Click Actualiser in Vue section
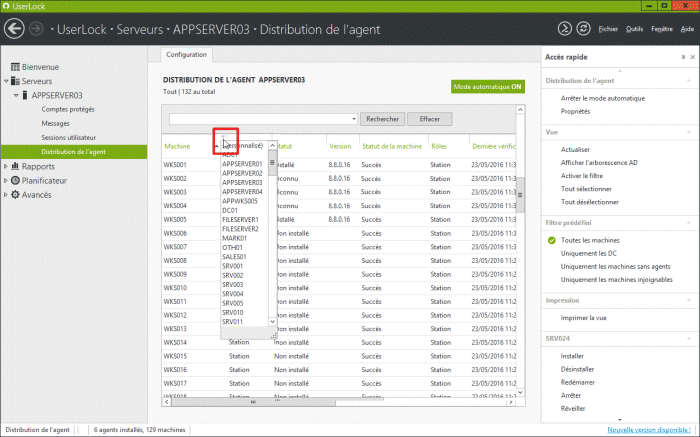 [575, 150]
